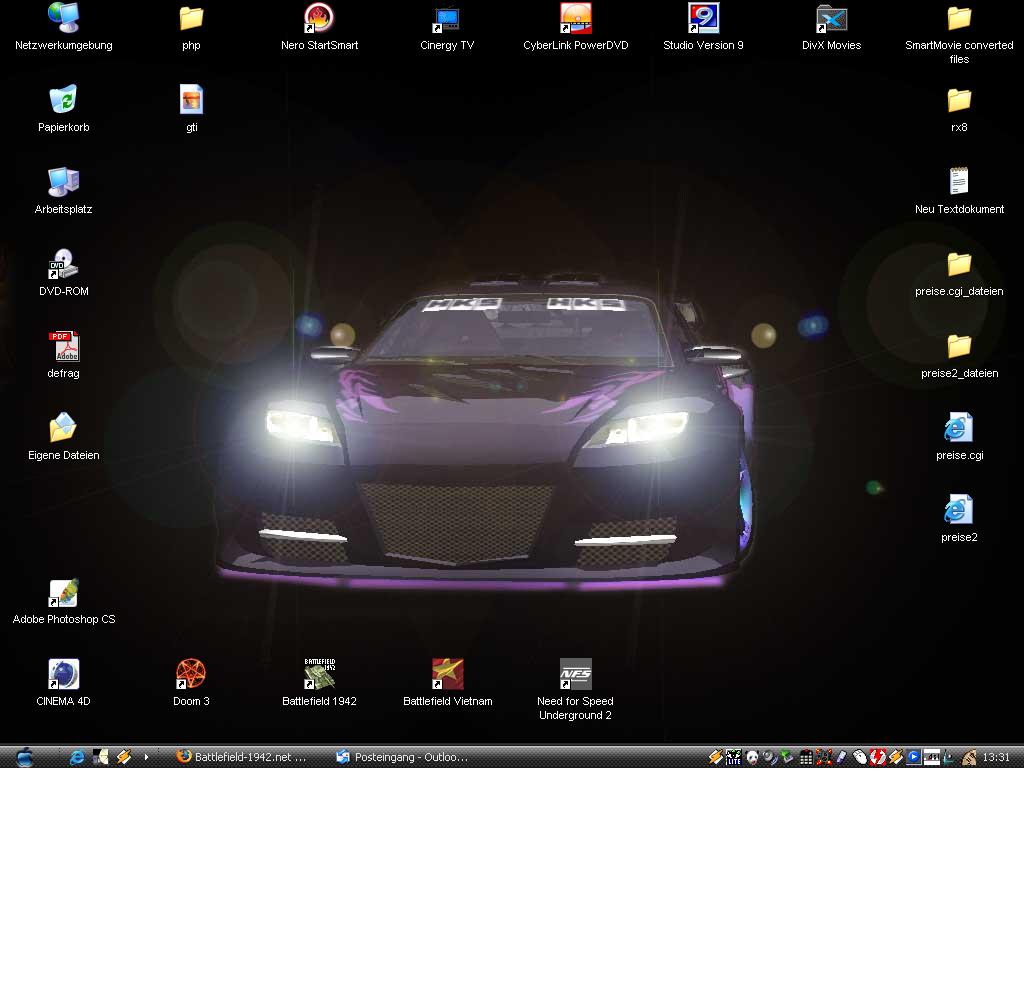Click the mouse tray icon
The image size is (1024, 998).
(x=860, y=757)
